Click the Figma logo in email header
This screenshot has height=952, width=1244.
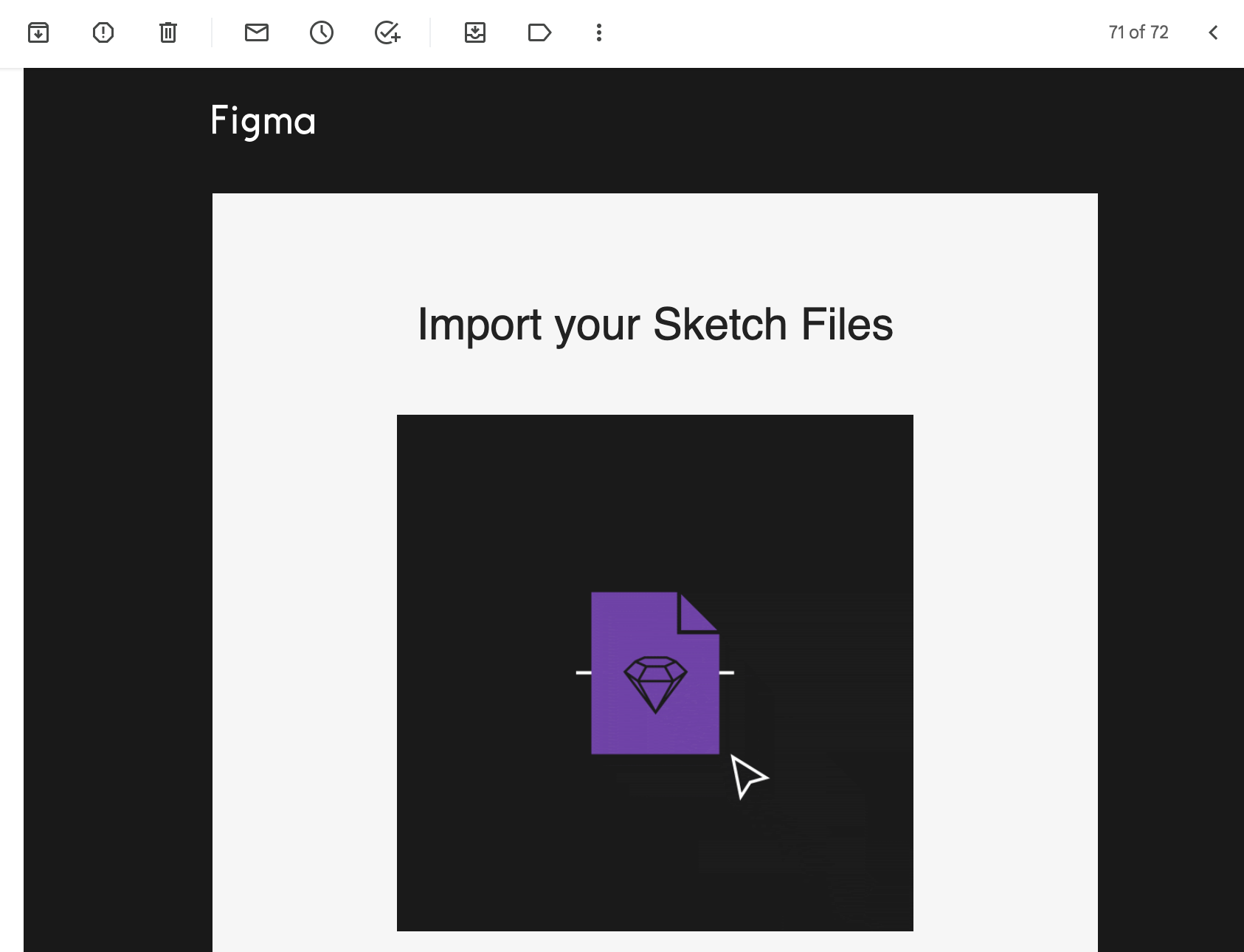(263, 121)
